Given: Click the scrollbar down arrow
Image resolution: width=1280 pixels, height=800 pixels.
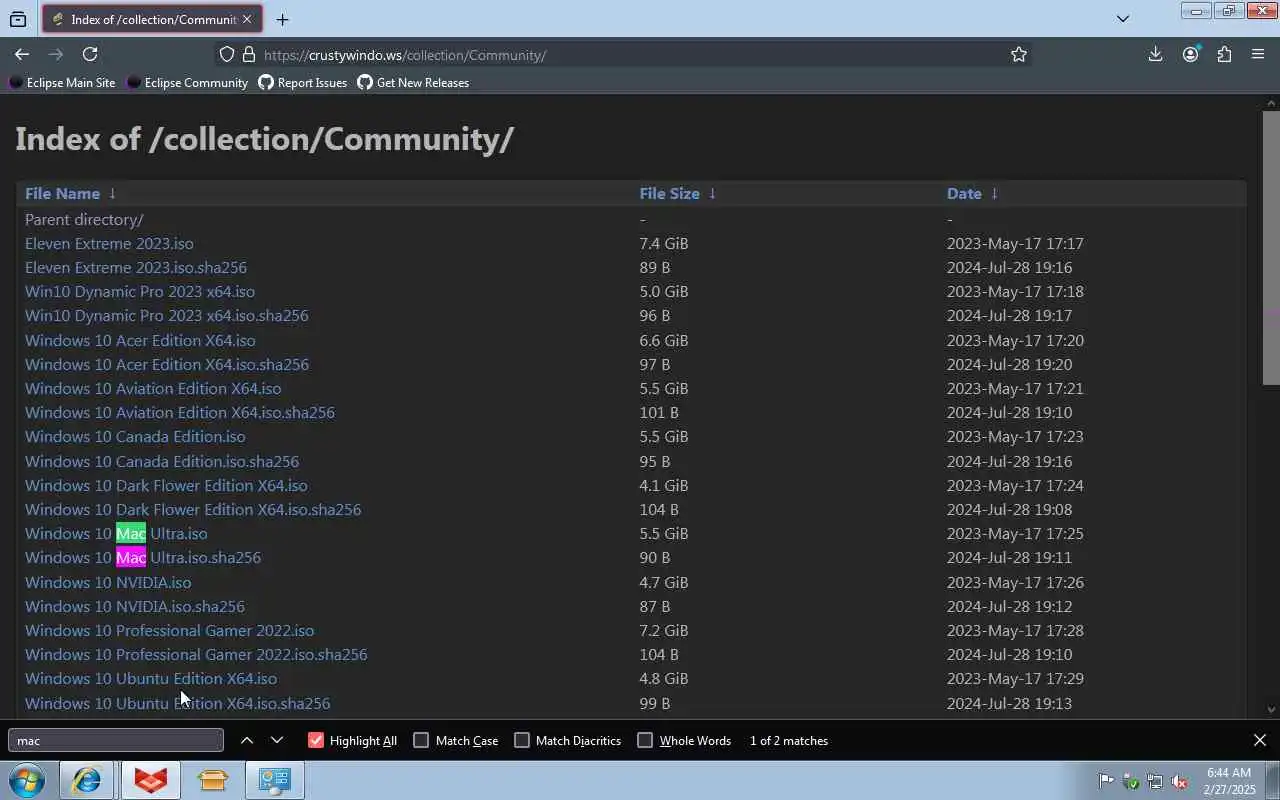Looking at the screenshot, I should tap(1271, 709).
